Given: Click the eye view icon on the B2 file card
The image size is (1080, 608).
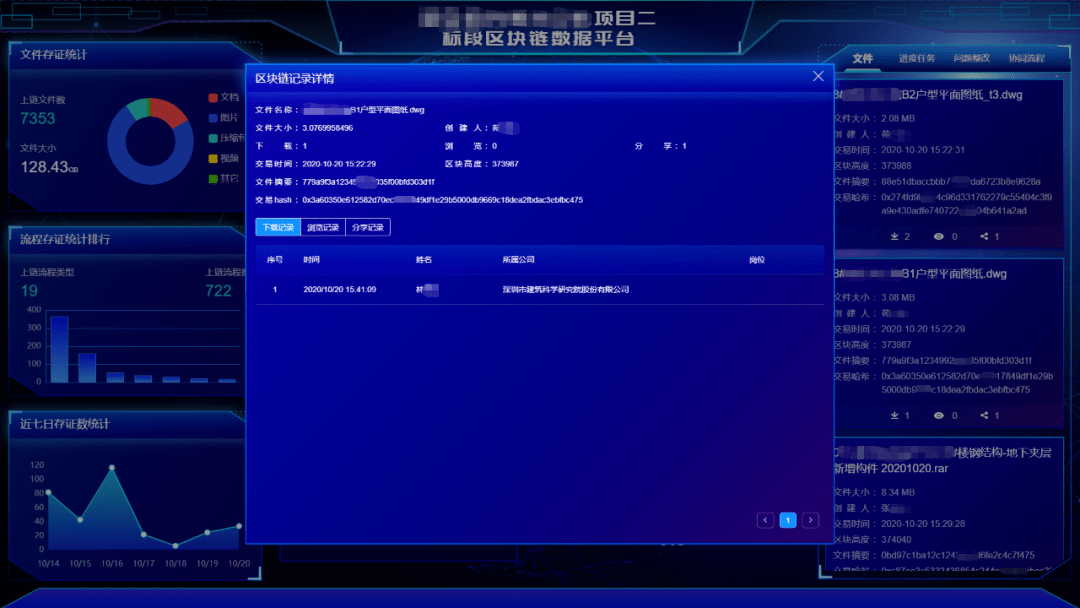Looking at the screenshot, I should [939, 236].
